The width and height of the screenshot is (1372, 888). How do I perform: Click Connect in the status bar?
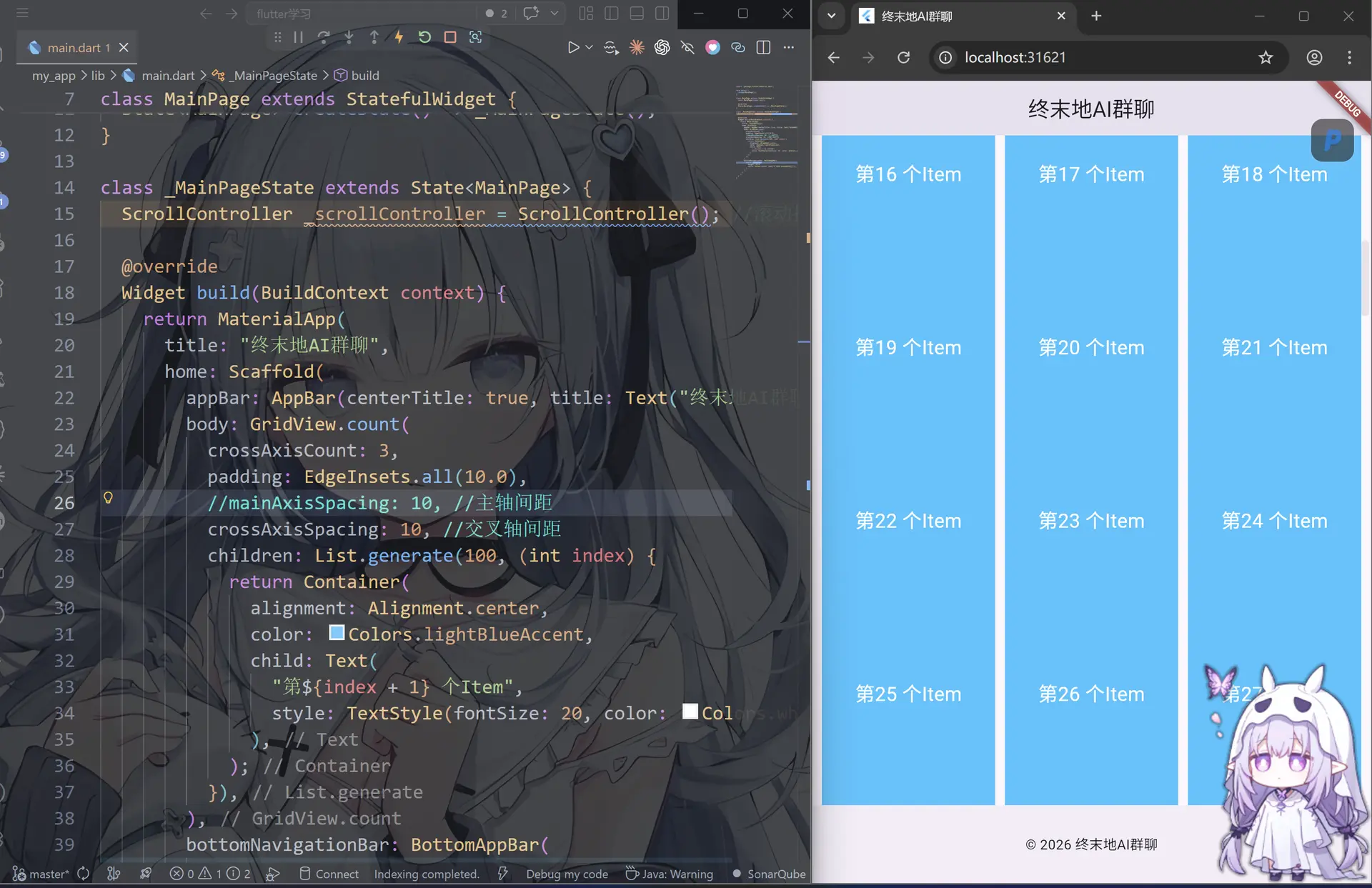[x=329, y=874]
